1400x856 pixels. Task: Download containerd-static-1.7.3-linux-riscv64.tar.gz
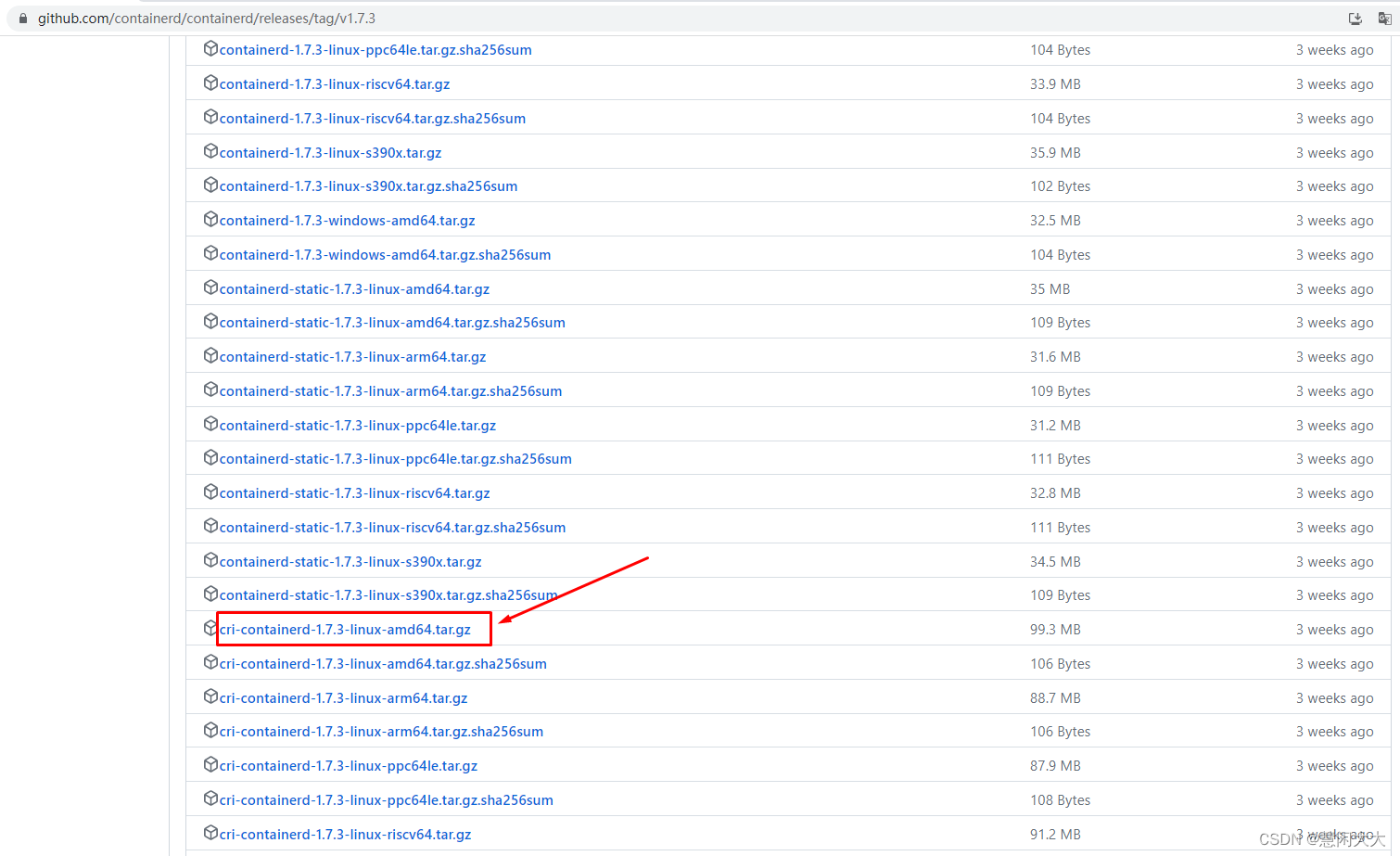point(355,493)
